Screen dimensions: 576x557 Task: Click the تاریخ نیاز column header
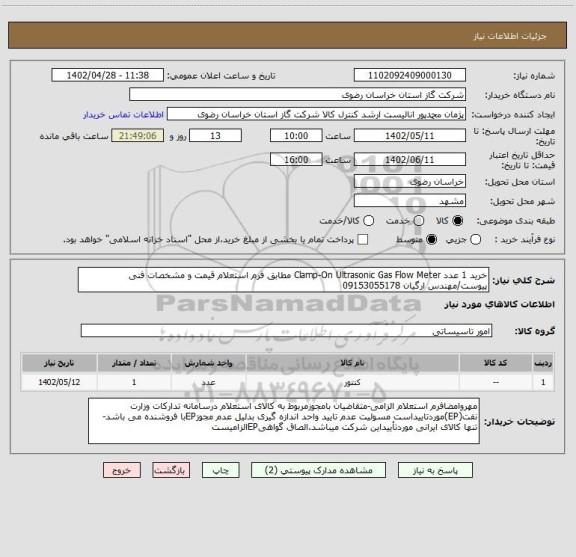pyautogui.click(x=59, y=363)
